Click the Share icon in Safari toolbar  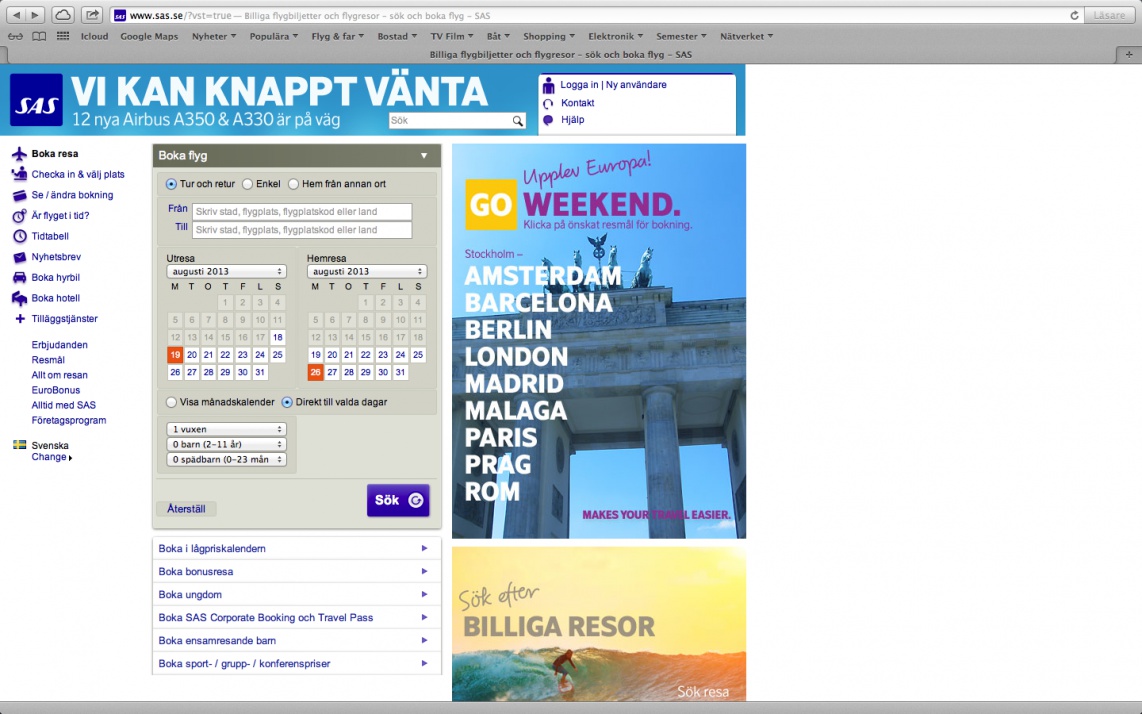pos(92,15)
